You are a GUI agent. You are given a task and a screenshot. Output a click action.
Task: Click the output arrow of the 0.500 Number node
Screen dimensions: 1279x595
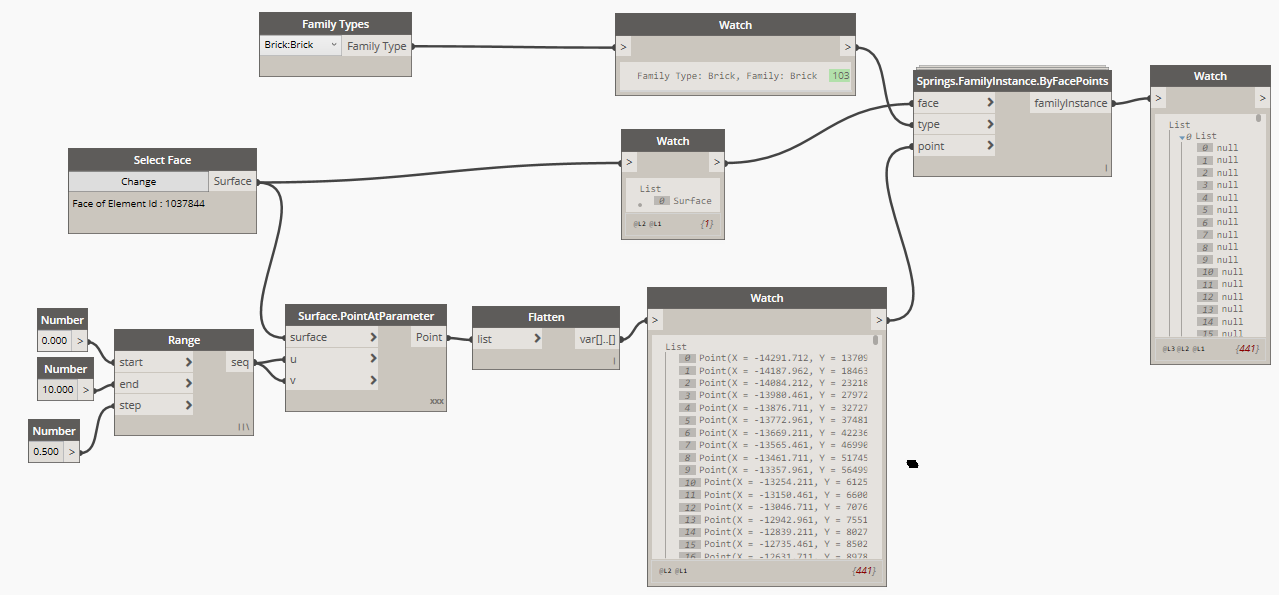[x=71, y=451]
